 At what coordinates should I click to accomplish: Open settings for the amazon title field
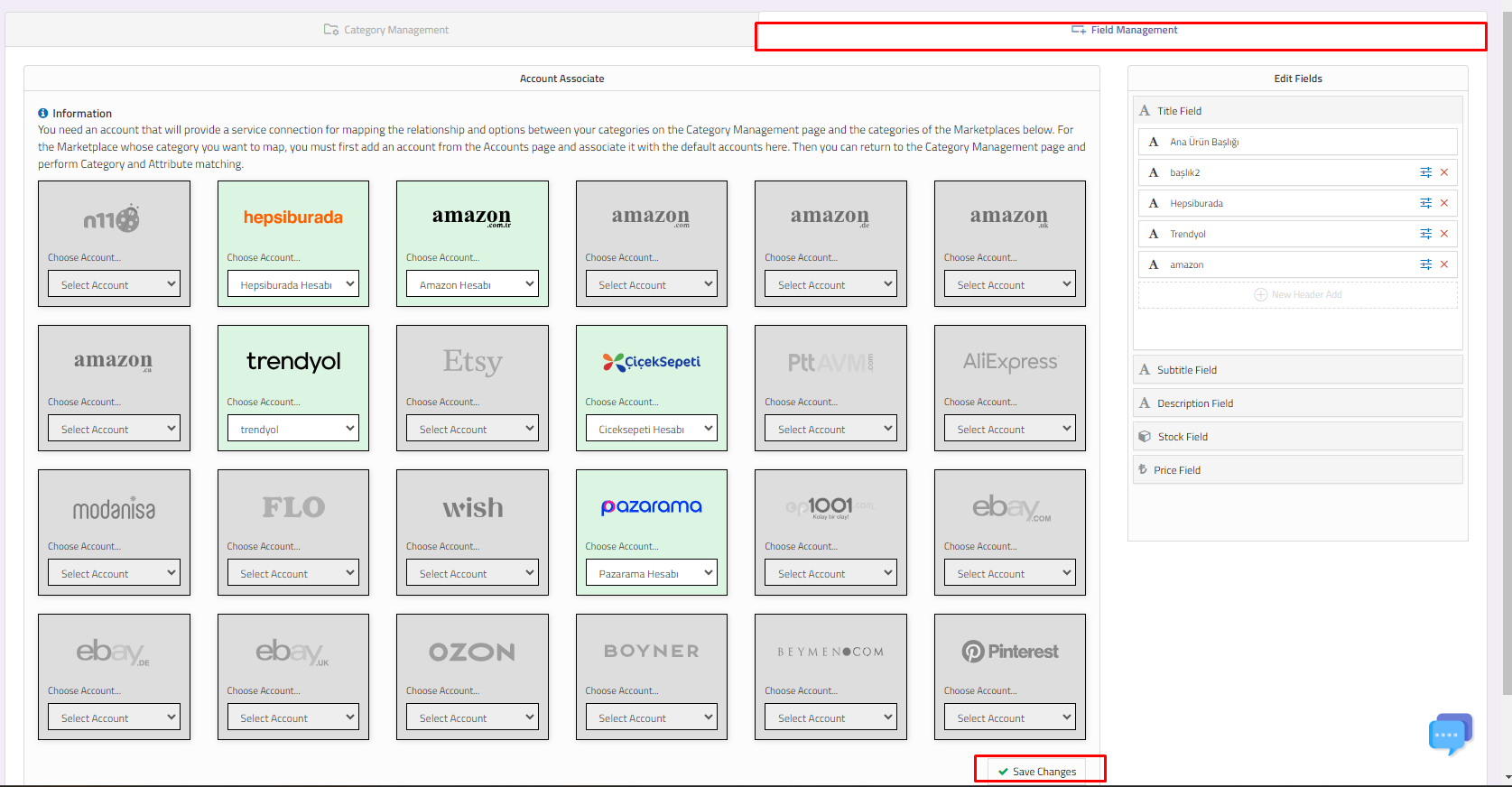1425,264
